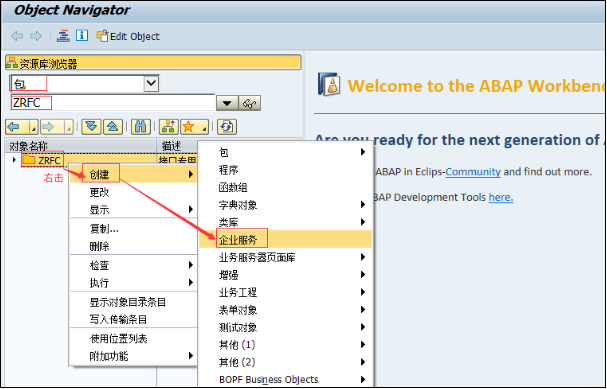Choose 程序 in create submenu

(286, 170)
